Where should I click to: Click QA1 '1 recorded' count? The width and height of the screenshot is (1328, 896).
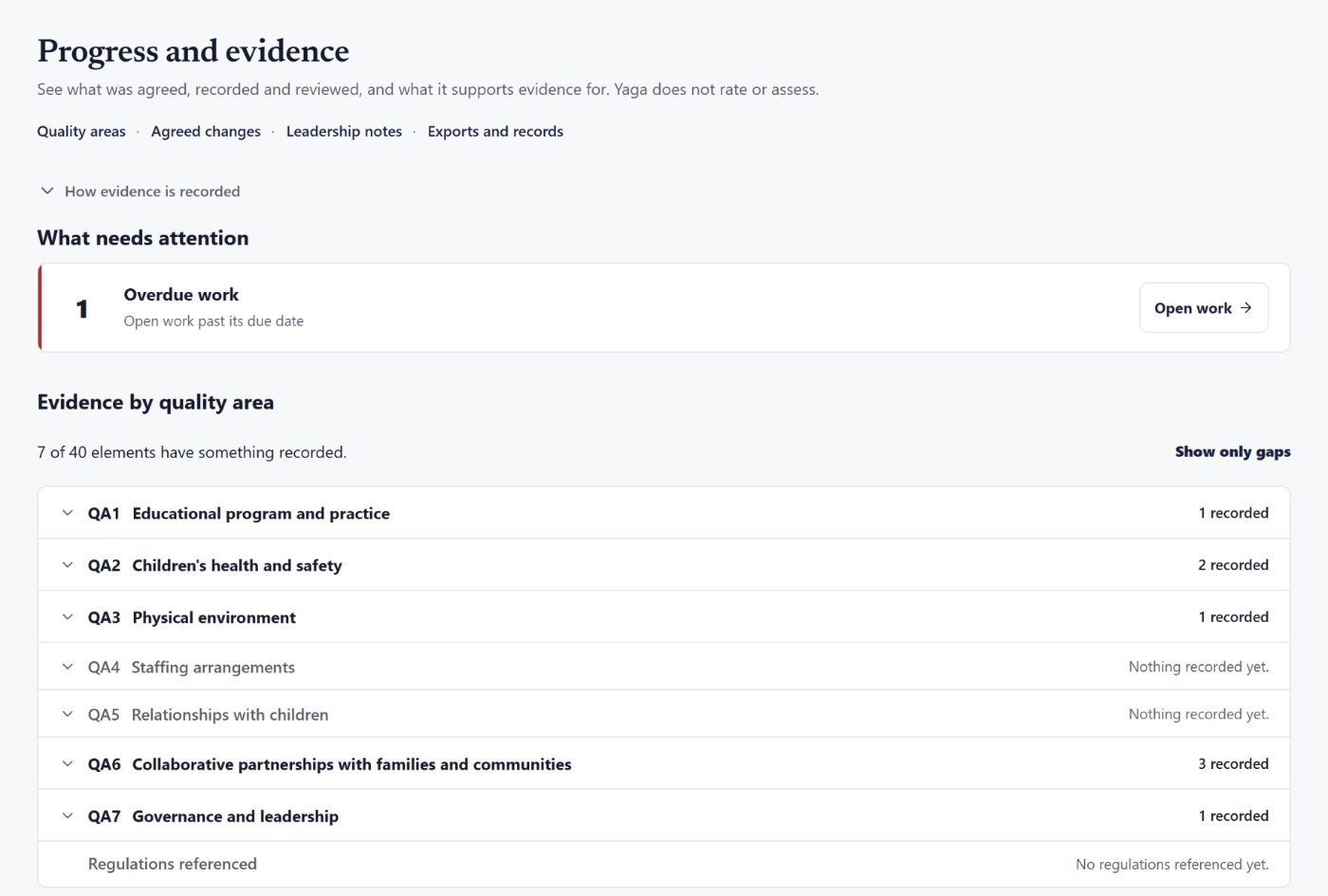point(1233,513)
